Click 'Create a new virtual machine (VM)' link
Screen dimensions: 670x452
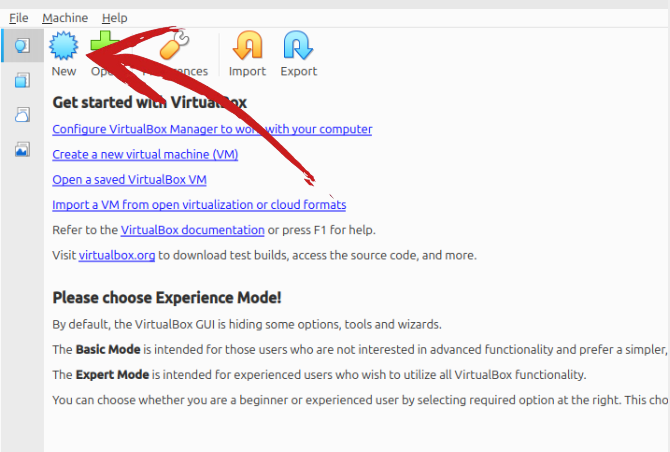coord(145,154)
